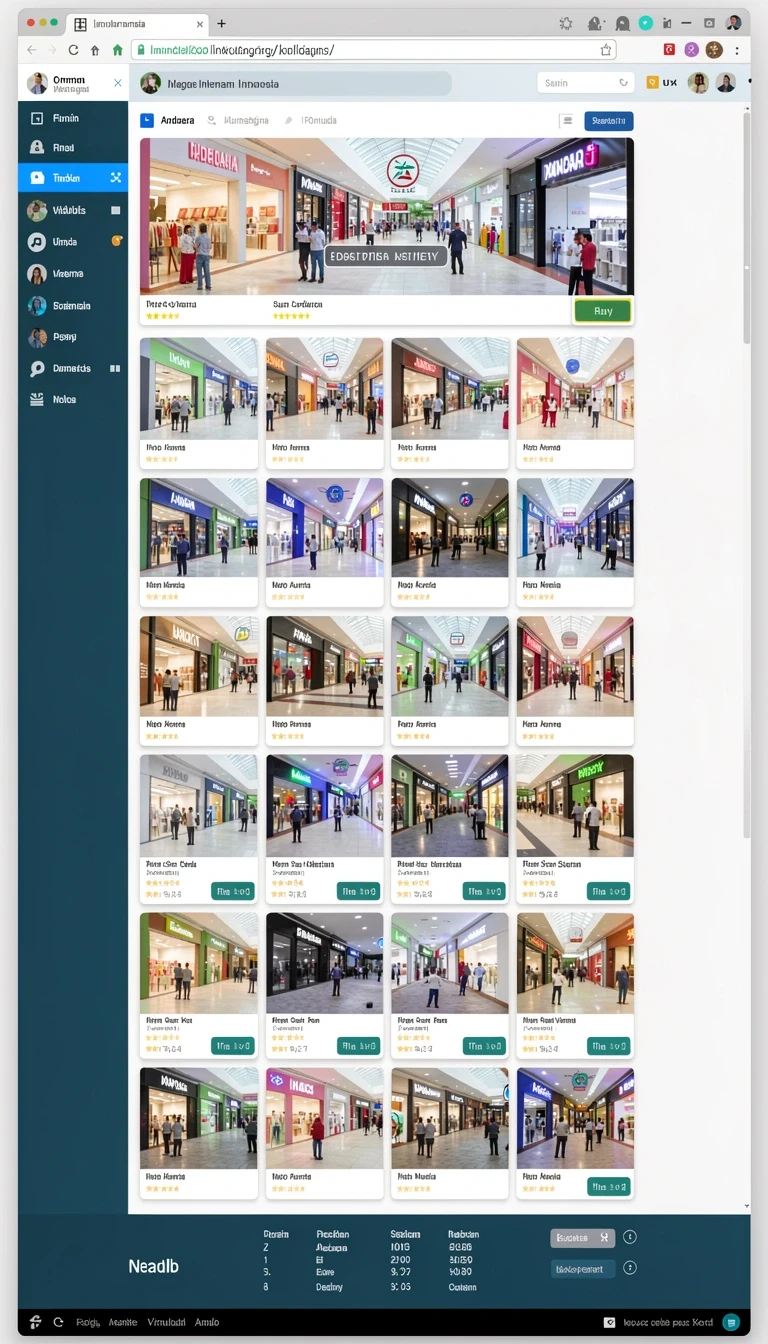Click the yellow UX icon in the header

click(x=653, y=83)
